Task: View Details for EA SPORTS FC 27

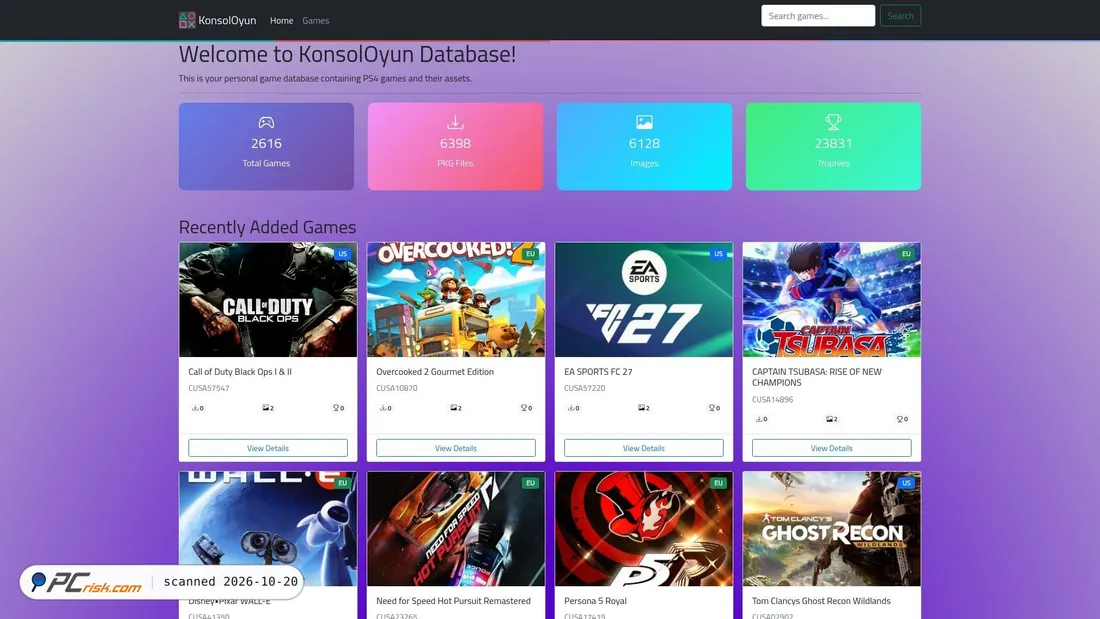Action: point(644,448)
